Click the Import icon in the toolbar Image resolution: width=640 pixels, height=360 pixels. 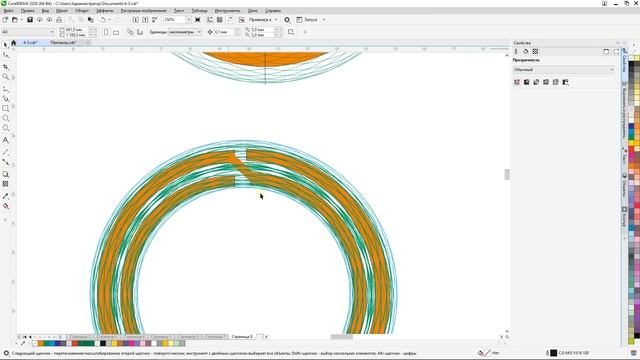[136, 20]
